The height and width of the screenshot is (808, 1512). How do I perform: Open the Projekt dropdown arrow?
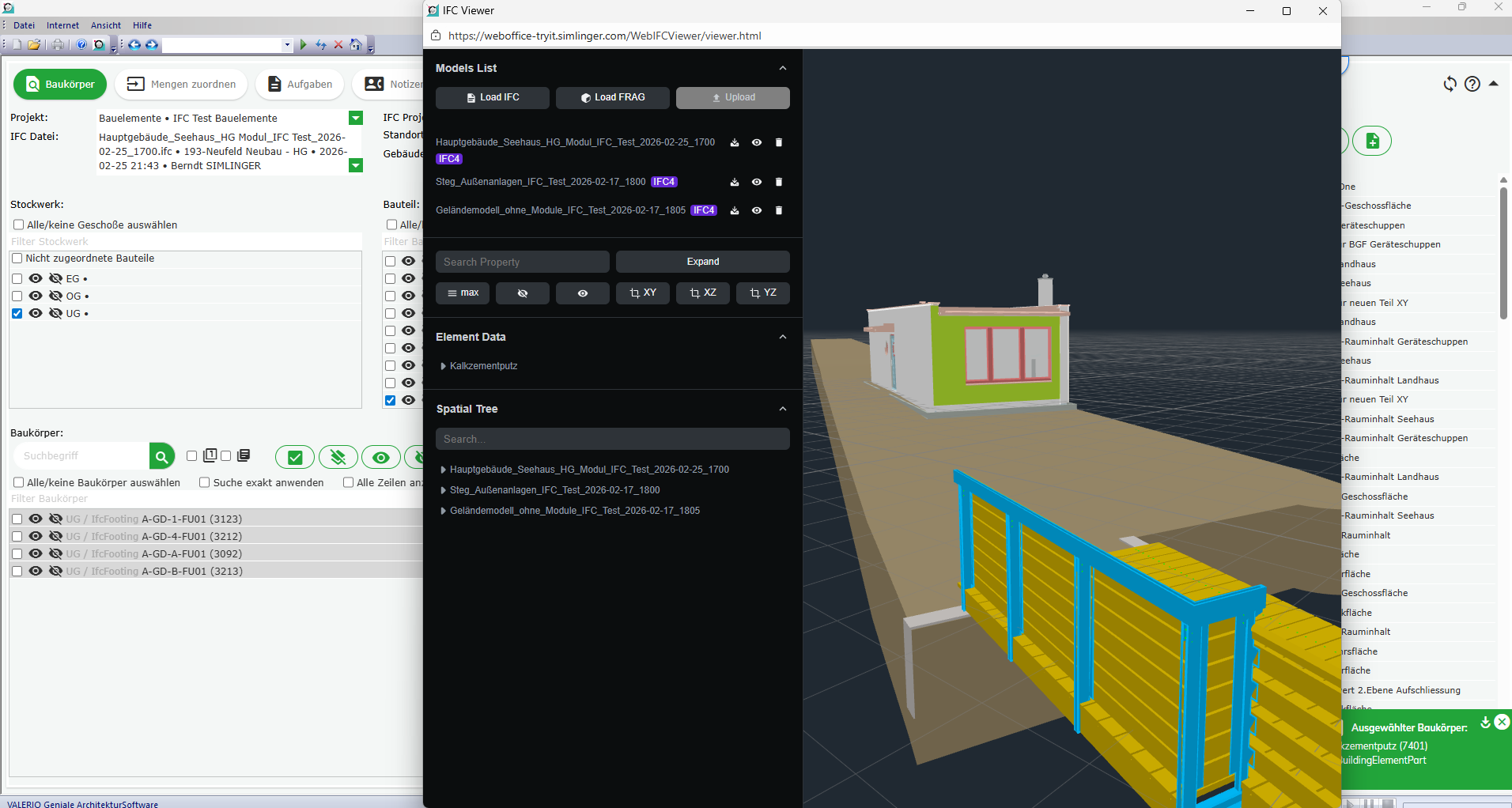[x=356, y=119]
